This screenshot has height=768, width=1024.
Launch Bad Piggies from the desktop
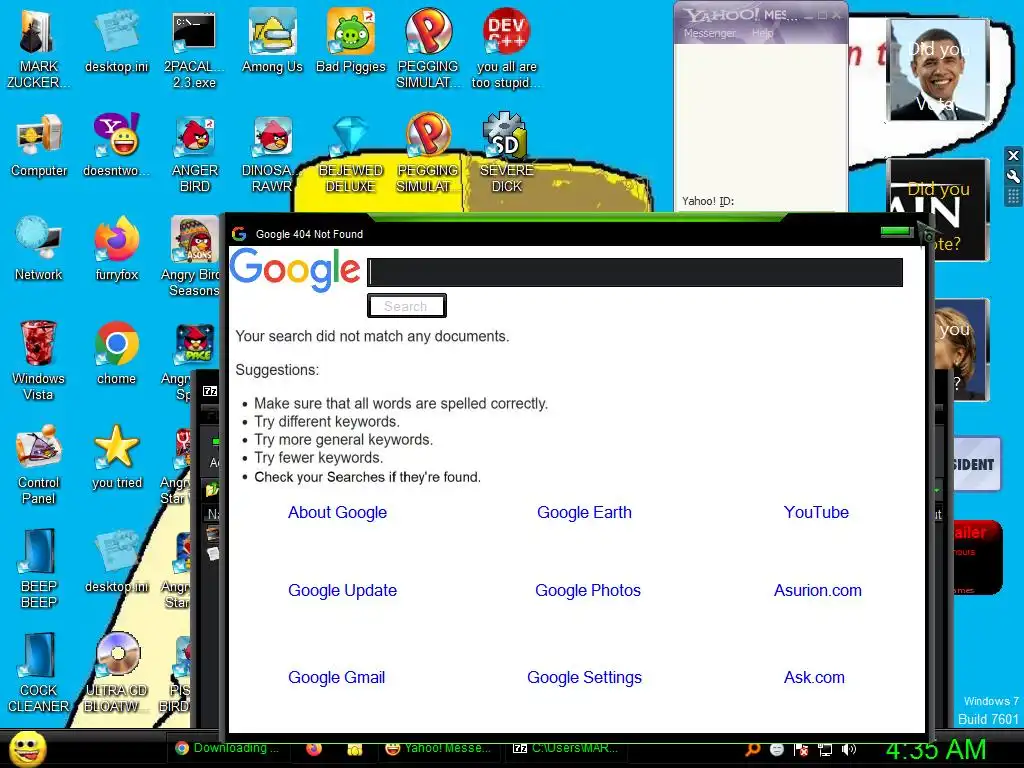[x=351, y=41]
